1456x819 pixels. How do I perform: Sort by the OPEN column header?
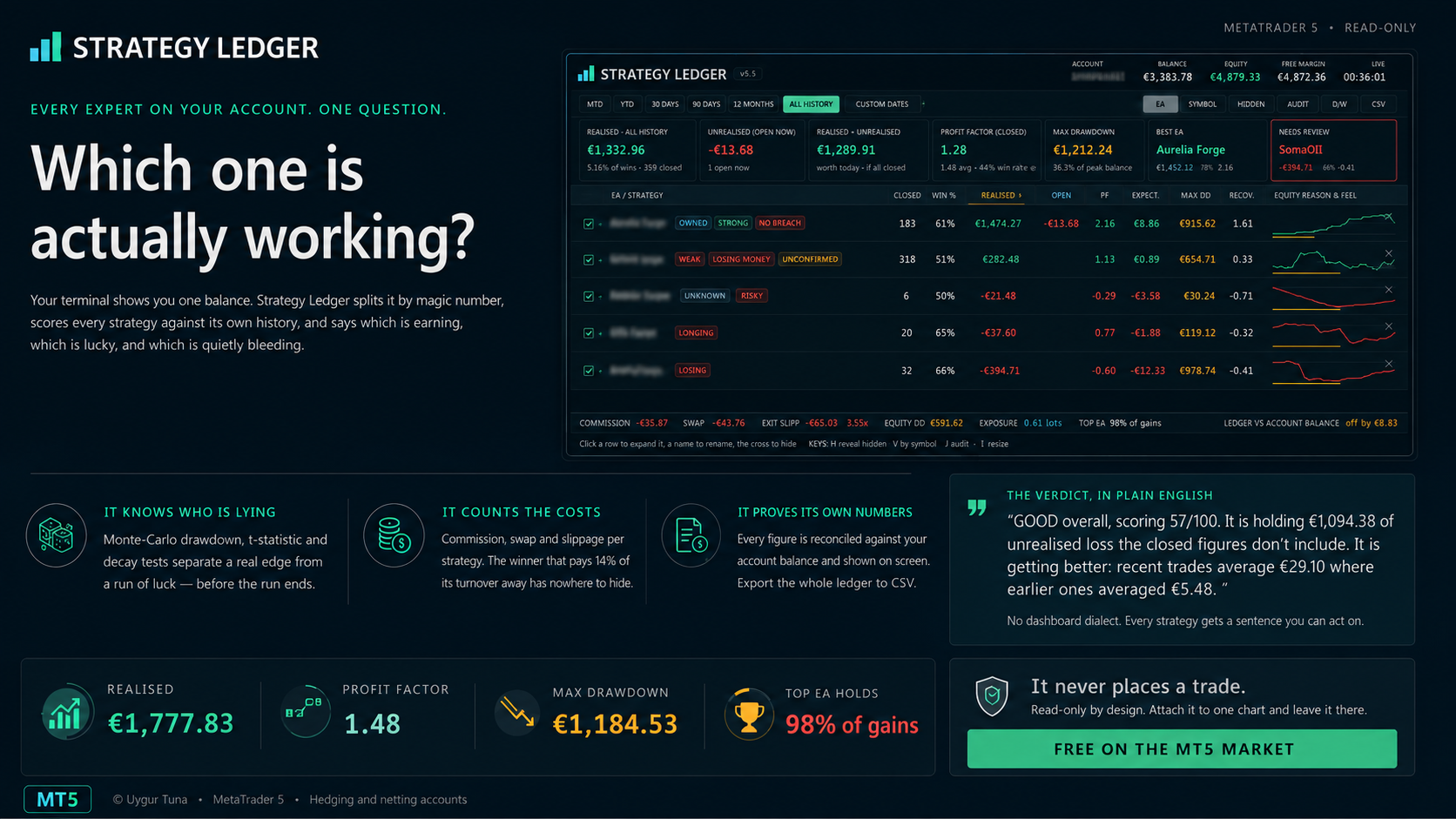tap(1062, 196)
